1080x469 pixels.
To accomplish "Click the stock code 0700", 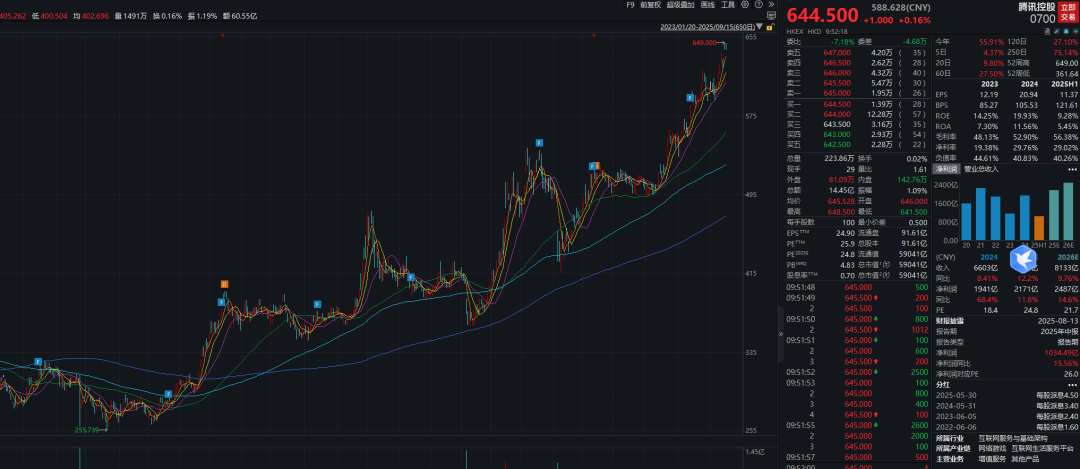I will point(1042,19).
